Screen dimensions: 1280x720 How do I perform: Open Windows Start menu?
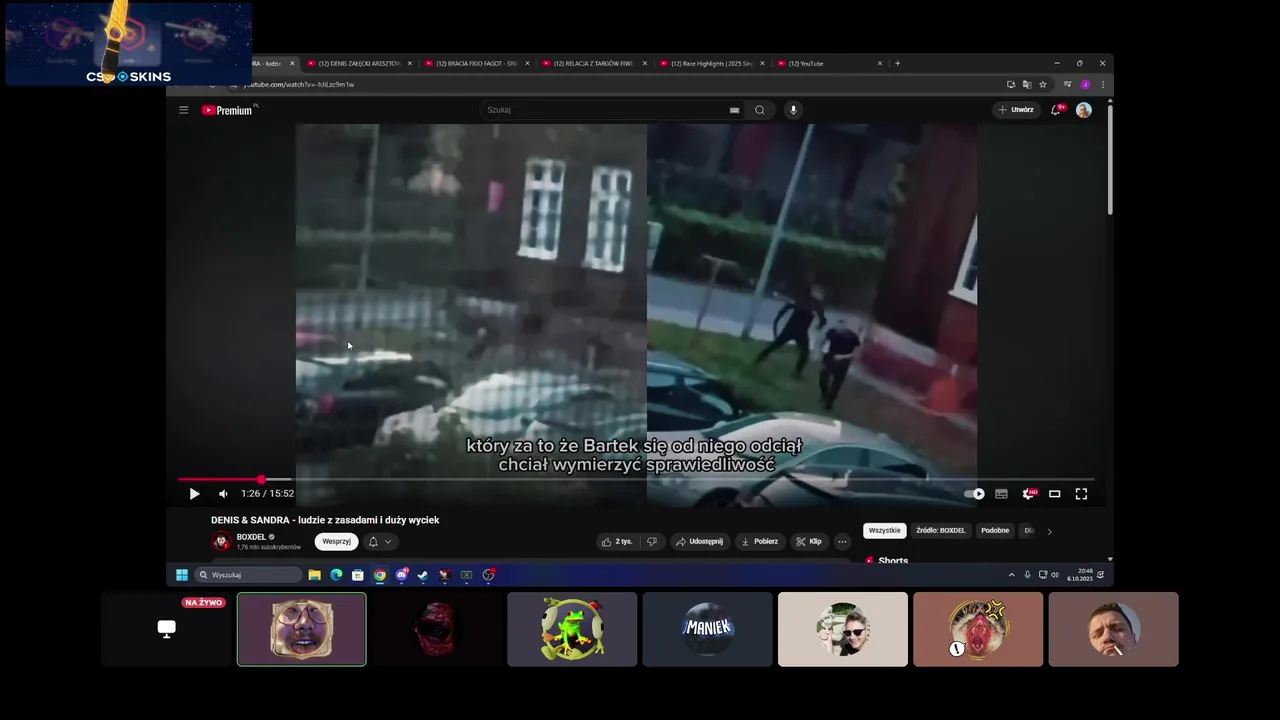click(x=182, y=575)
